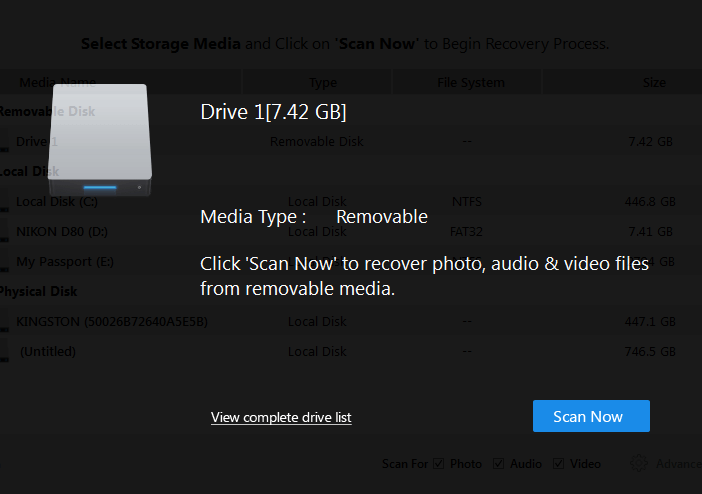This screenshot has width=702, height=494.
Task: Click the Scan Now button
Action: 591,416
